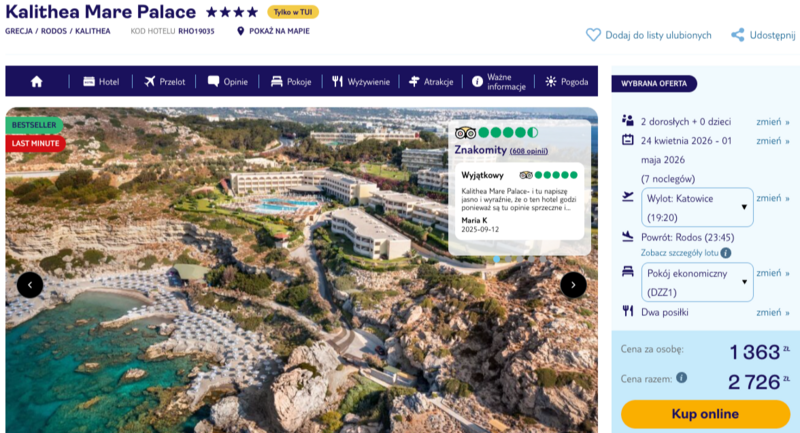Expand zmień next to 2 dorosłych
This screenshot has width=800, height=433.
[x=770, y=120]
